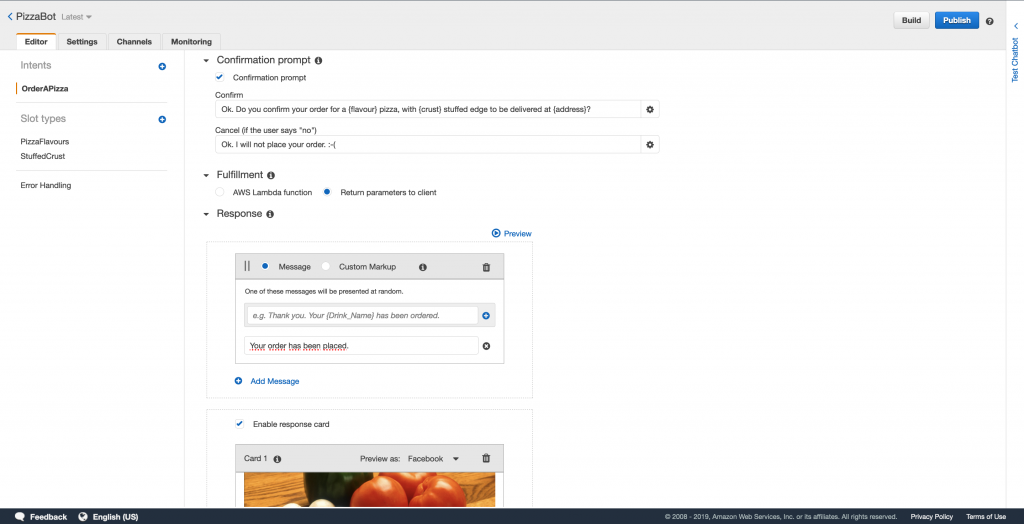Add a slot type with plus icon
The width and height of the screenshot is (1024, 524).
click(162, 120)
